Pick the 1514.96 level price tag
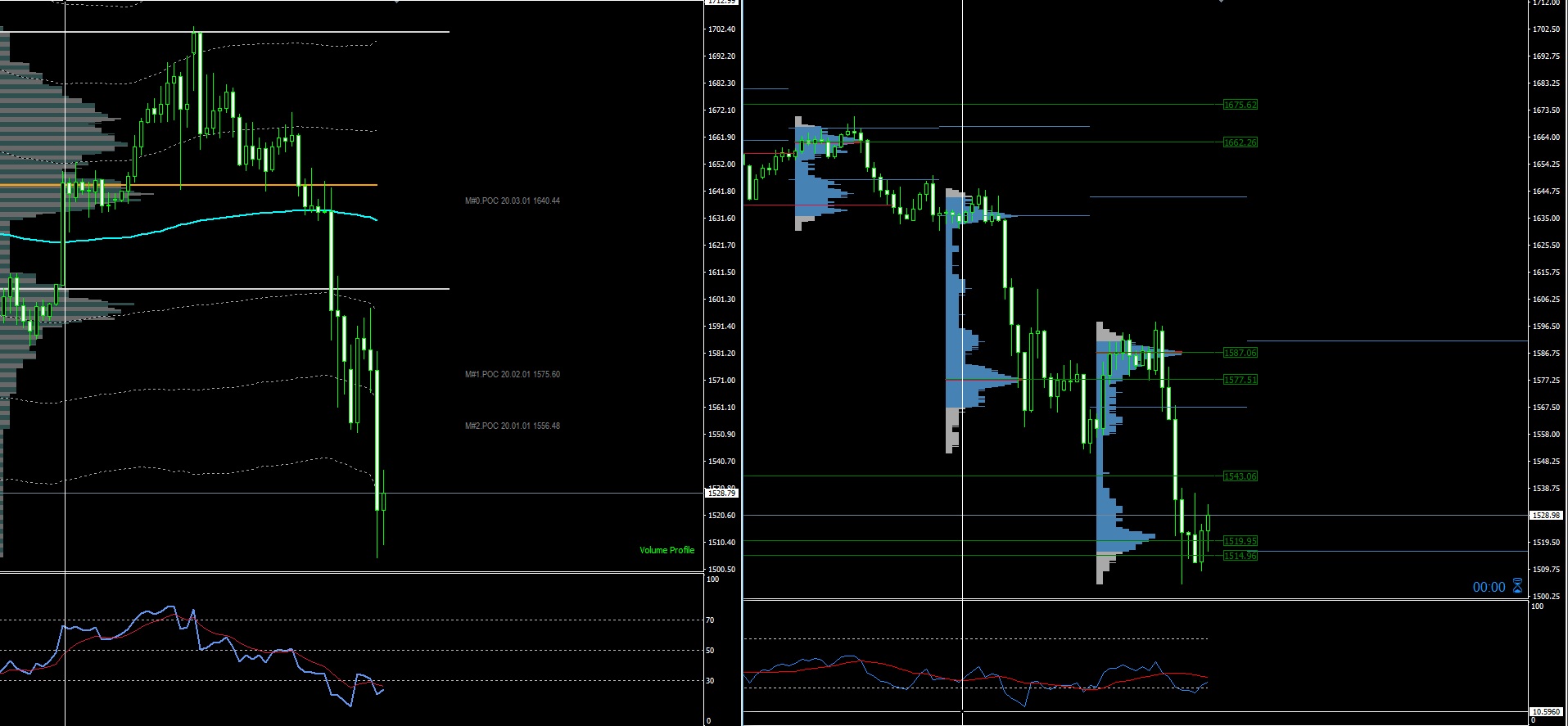This screenshot has height=726, width=1568. 1240,556
